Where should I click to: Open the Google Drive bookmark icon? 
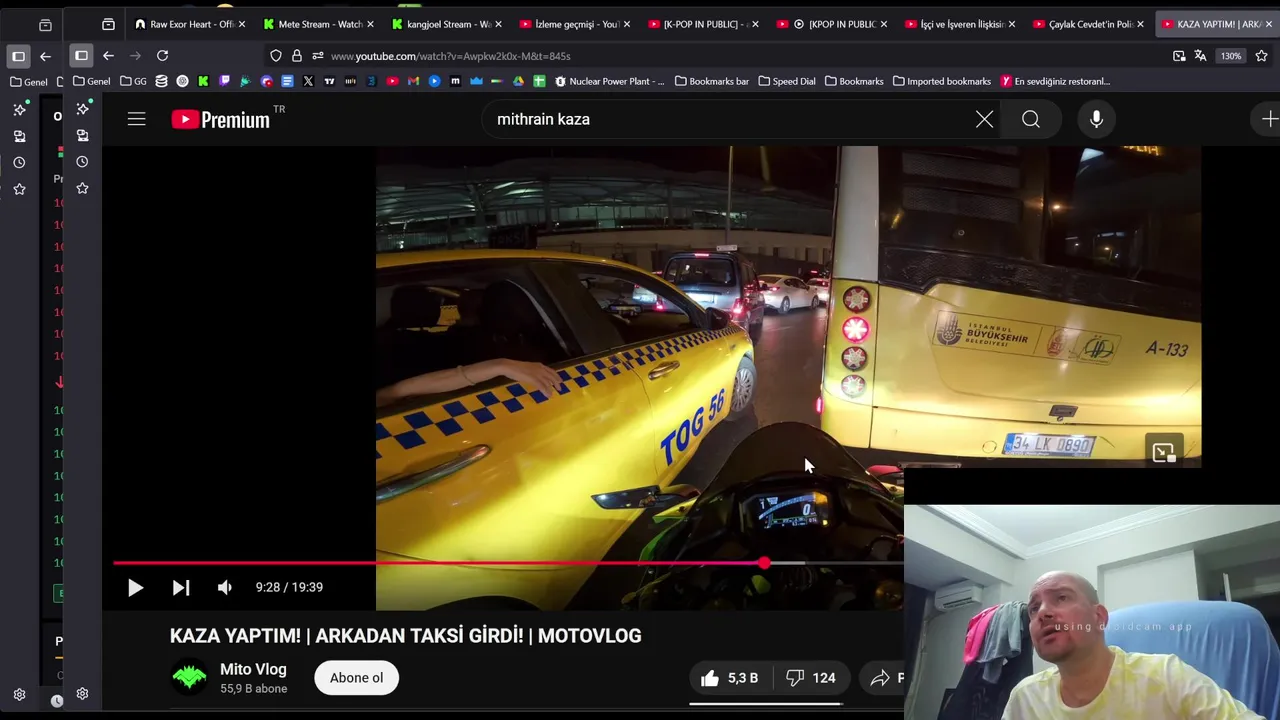[x=518, y=81]
